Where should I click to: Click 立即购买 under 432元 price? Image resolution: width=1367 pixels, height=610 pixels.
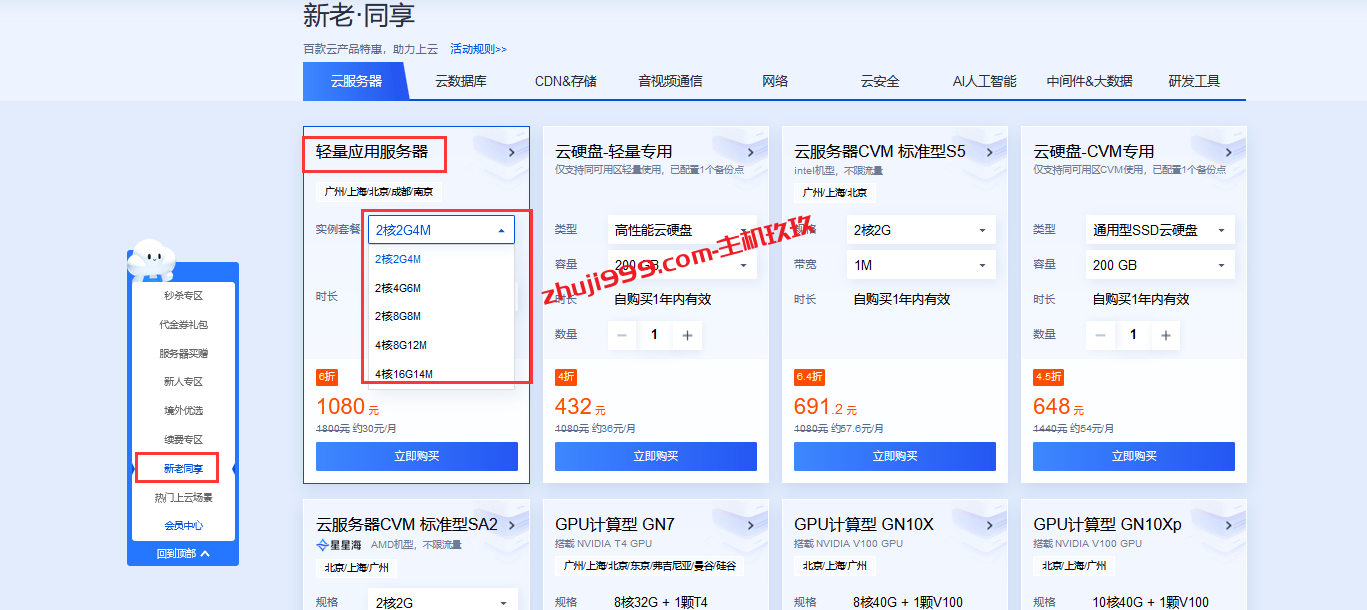click(x=656, y=456)
